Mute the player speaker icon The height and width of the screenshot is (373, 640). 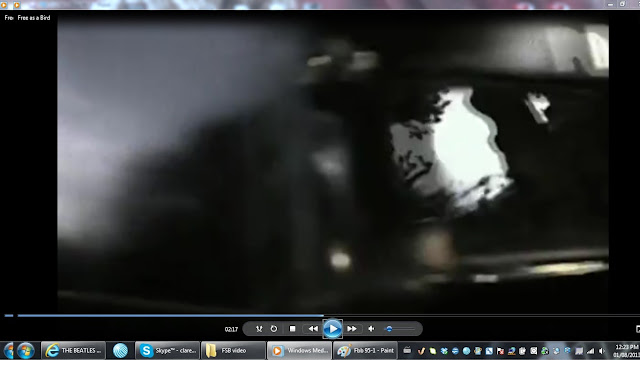[371, 329]
